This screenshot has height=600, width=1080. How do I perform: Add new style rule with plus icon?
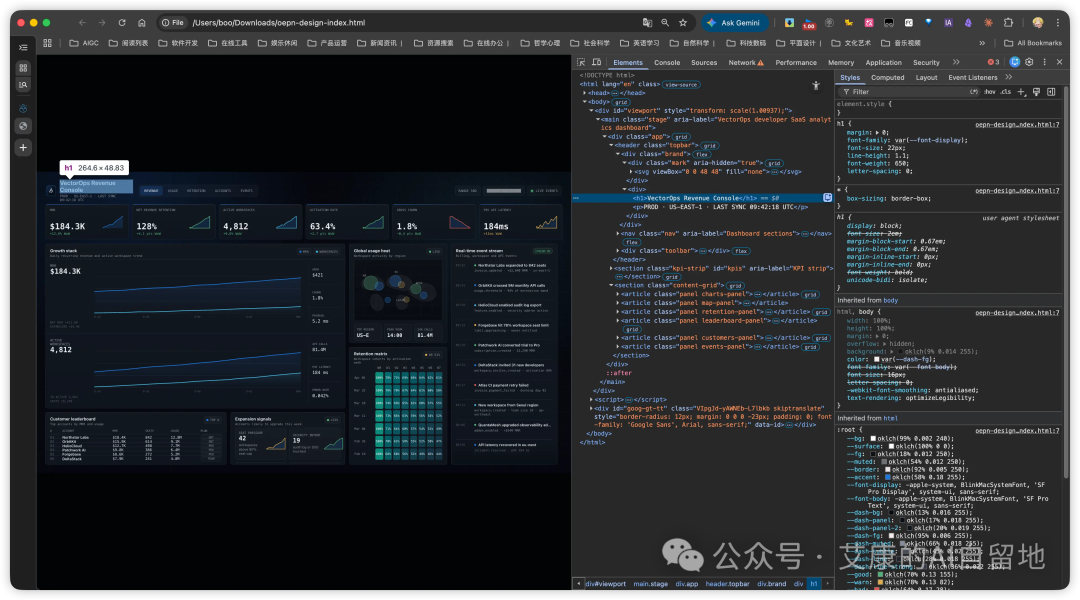pos(1021,92)
